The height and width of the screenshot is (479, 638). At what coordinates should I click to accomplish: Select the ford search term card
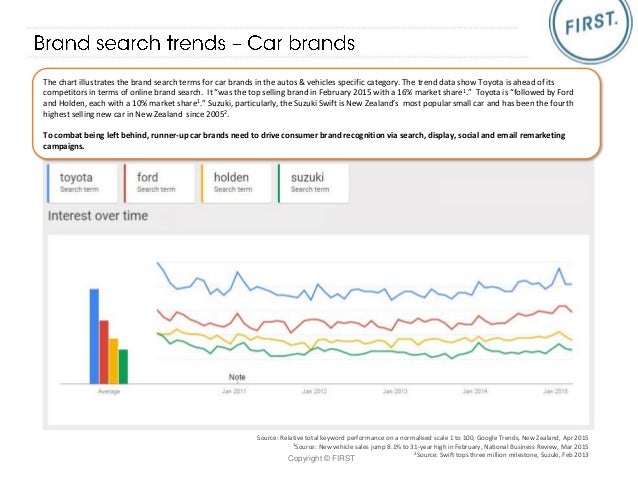tap(160, 183)
